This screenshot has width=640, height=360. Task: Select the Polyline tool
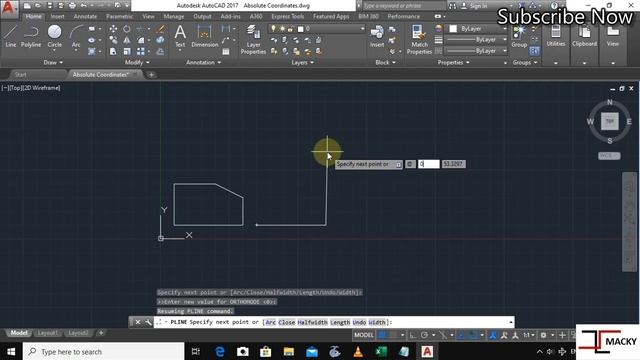[31, 36]
